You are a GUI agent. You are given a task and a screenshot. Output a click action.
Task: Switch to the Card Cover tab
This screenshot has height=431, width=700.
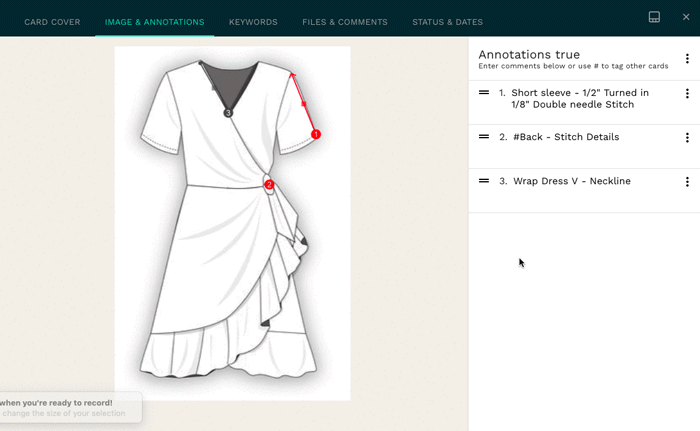point(52,22)
